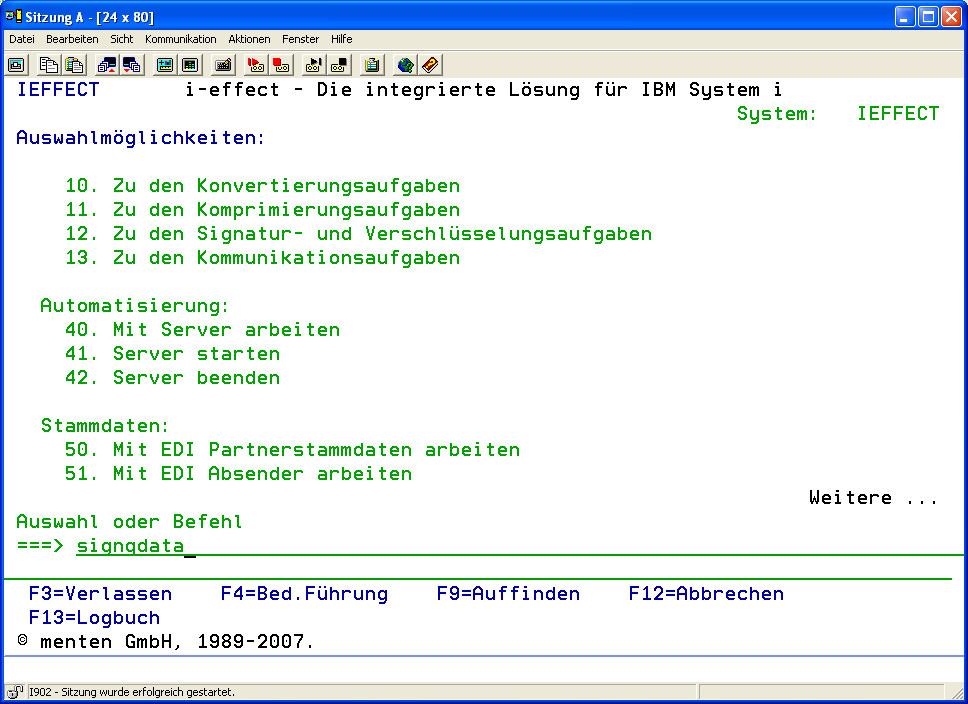Click the Paste clipboard toolbar icon
Screen dimensions: 968x704
(x=74, y=65)
